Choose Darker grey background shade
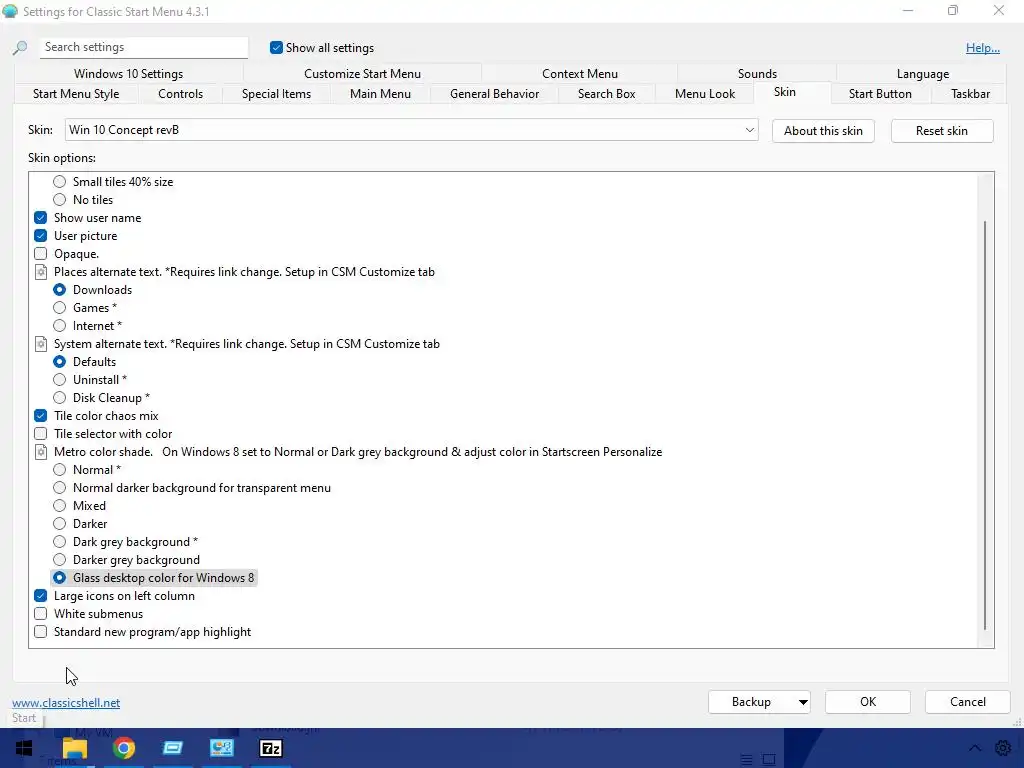The height and width of the screenshot is (768, 1024). click(x=59, y=560)
